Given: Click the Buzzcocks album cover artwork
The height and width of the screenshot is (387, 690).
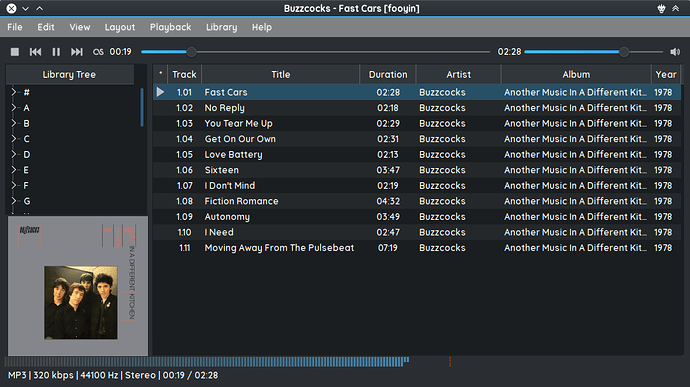Looking at the screenshot, I should click(78, 285).
